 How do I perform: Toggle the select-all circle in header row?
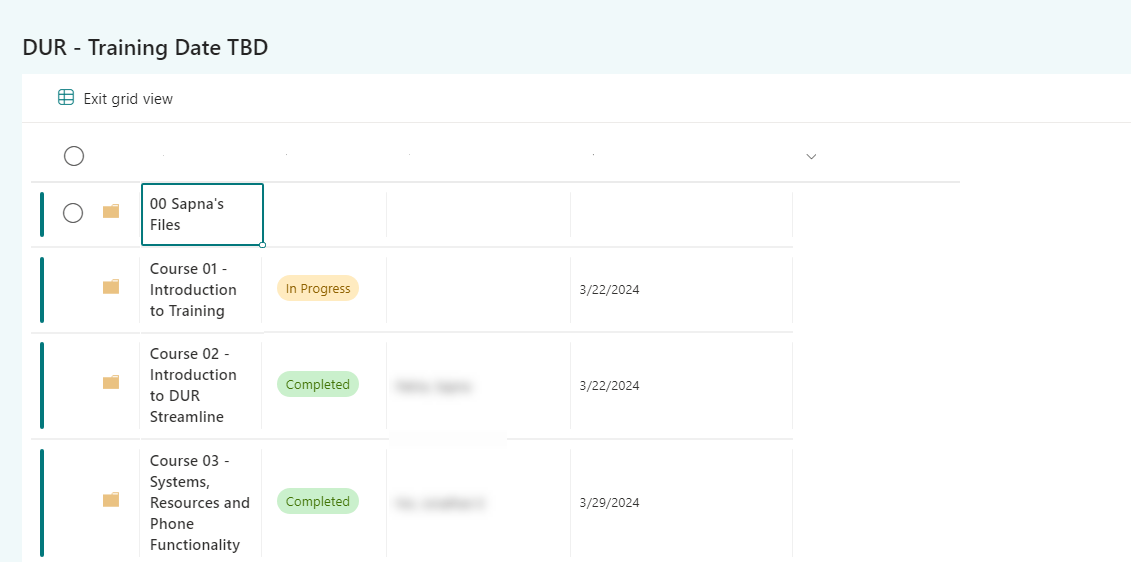point(74,156)
